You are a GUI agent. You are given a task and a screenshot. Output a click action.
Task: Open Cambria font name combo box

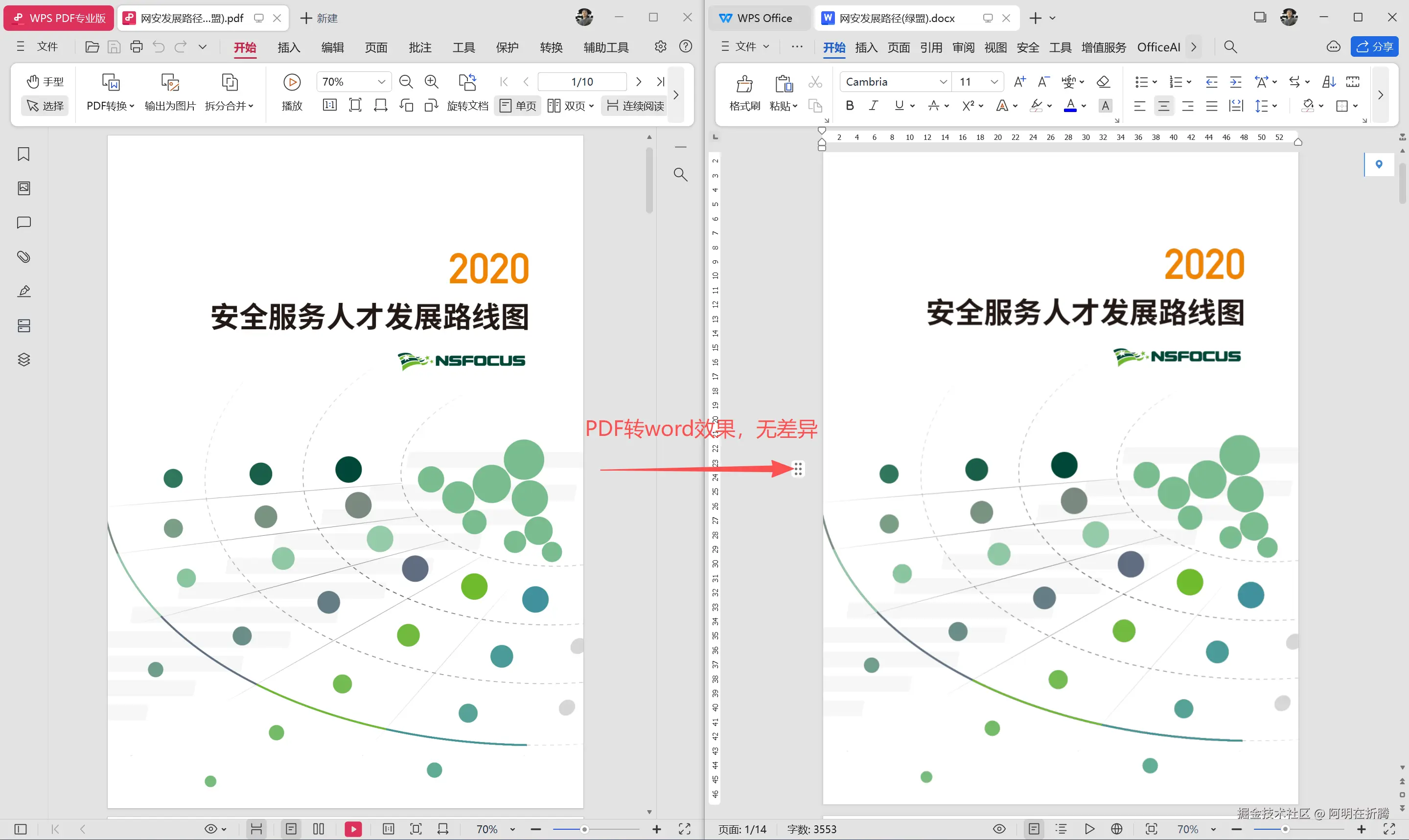(x=896, y=82)
